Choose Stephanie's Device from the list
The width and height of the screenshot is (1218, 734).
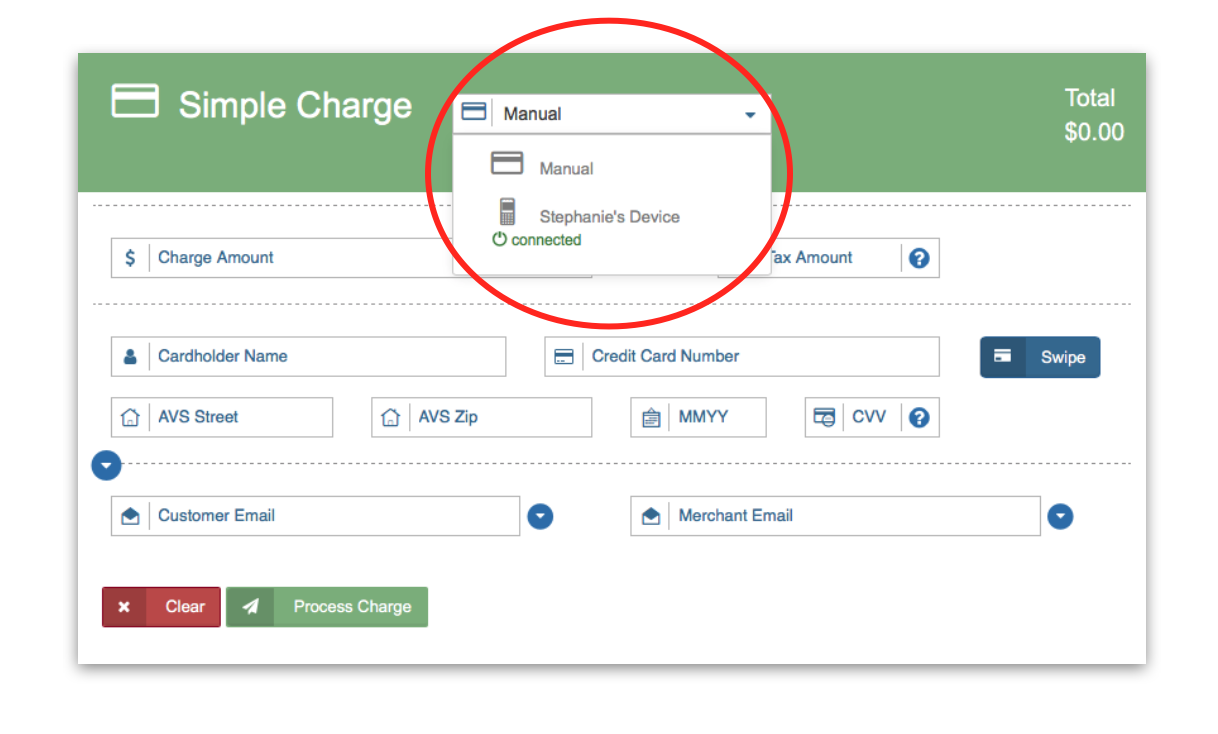[608, 217]
